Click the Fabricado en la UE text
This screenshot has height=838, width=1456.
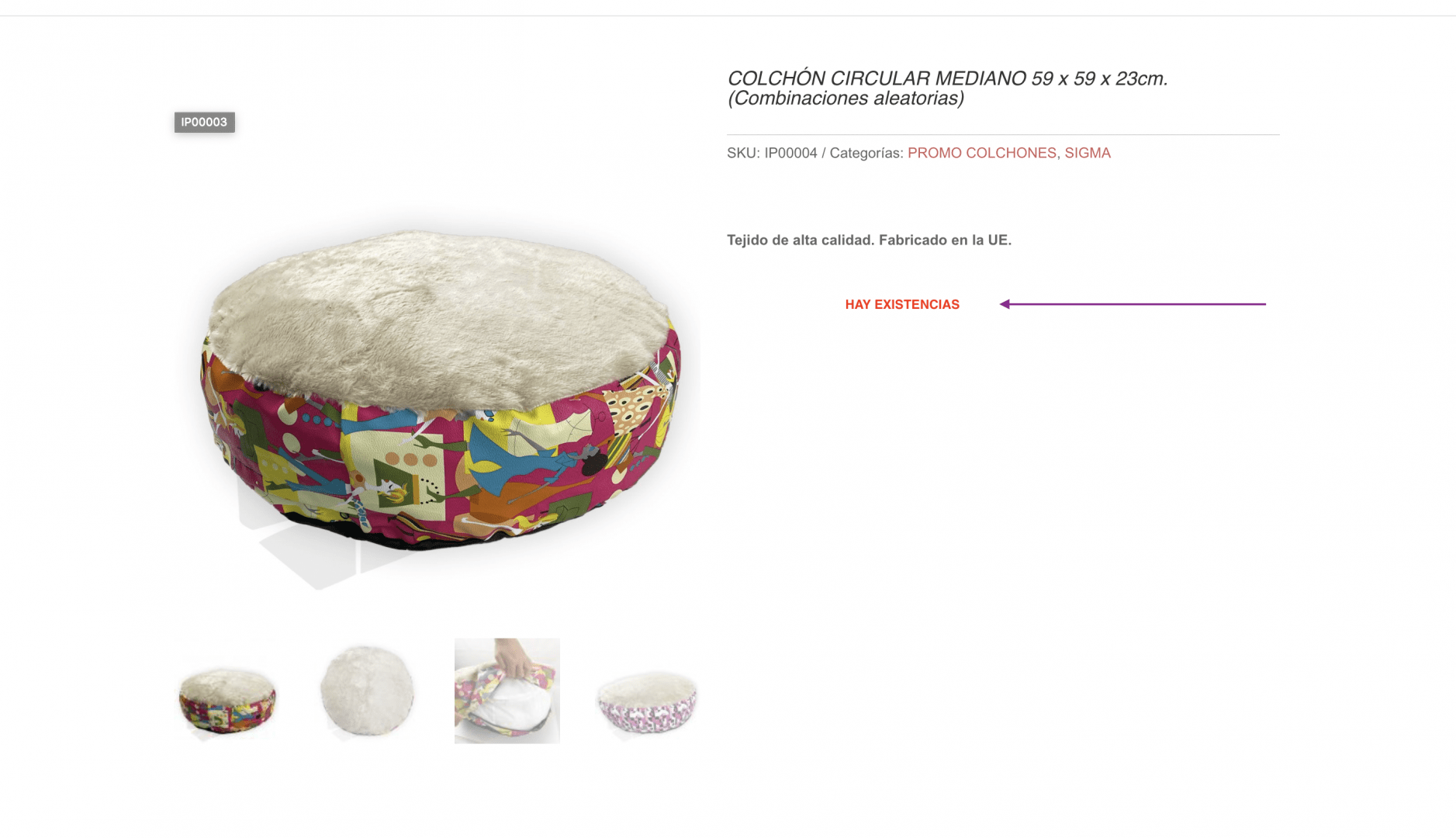click(945, 240)
